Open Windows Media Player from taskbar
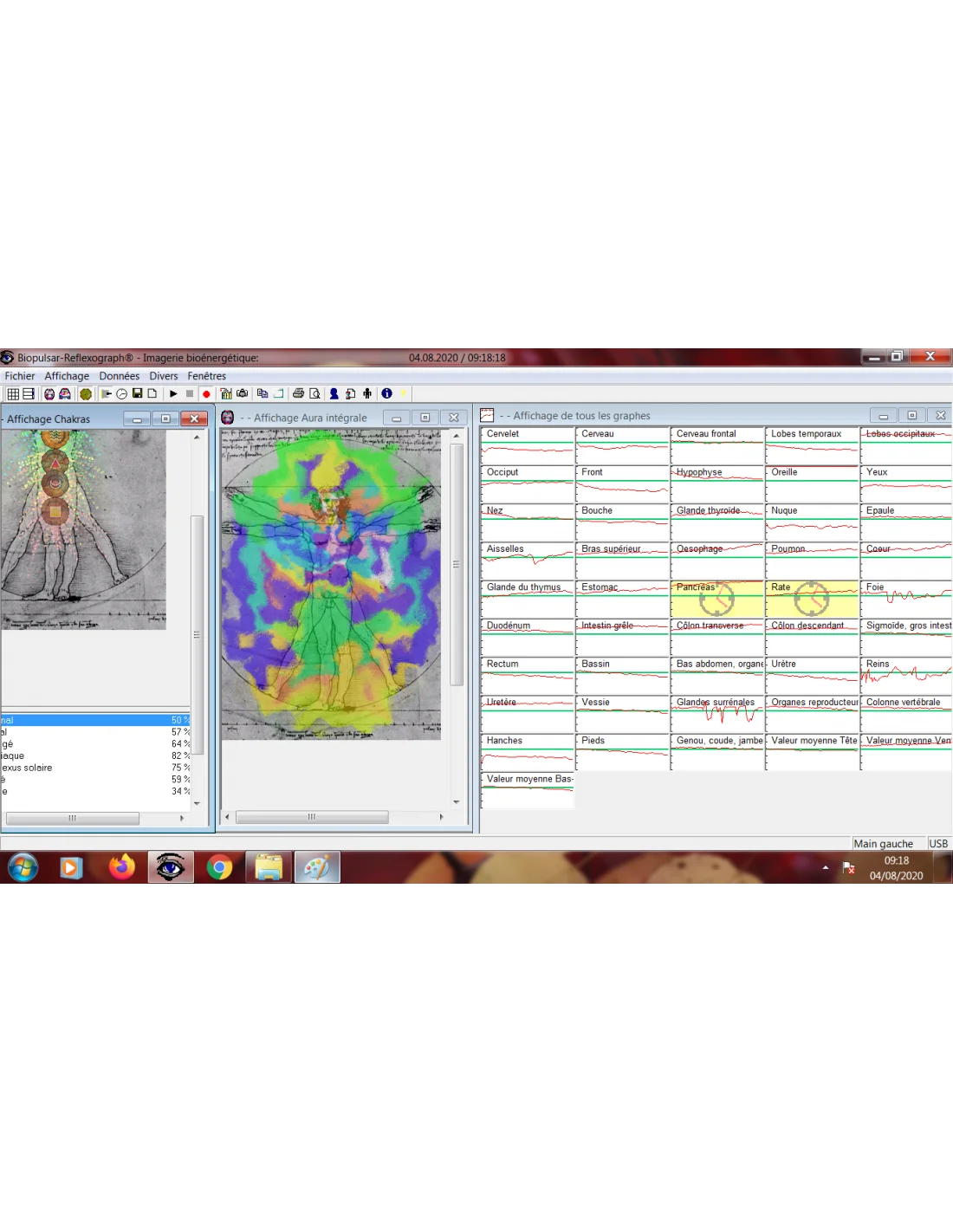This screenshot has width=953, height=1232. (71, 867)
